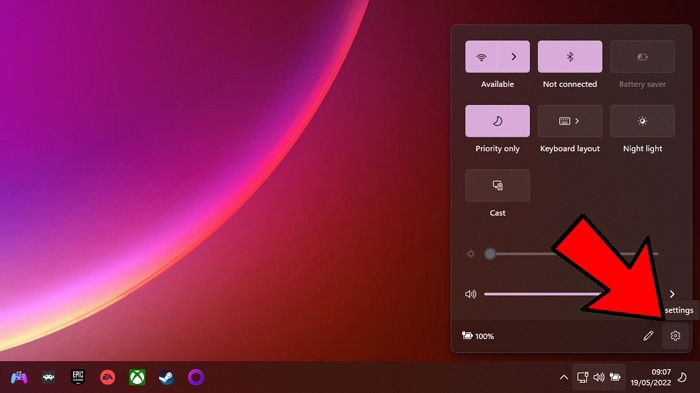Turn on Night light

642,121
